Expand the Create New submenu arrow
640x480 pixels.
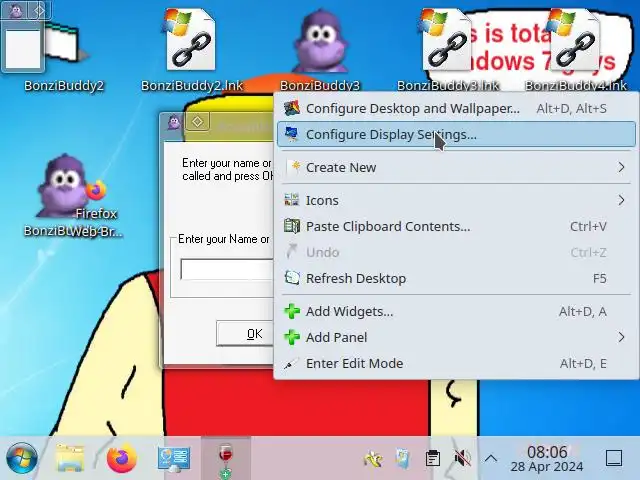point(621,167)
